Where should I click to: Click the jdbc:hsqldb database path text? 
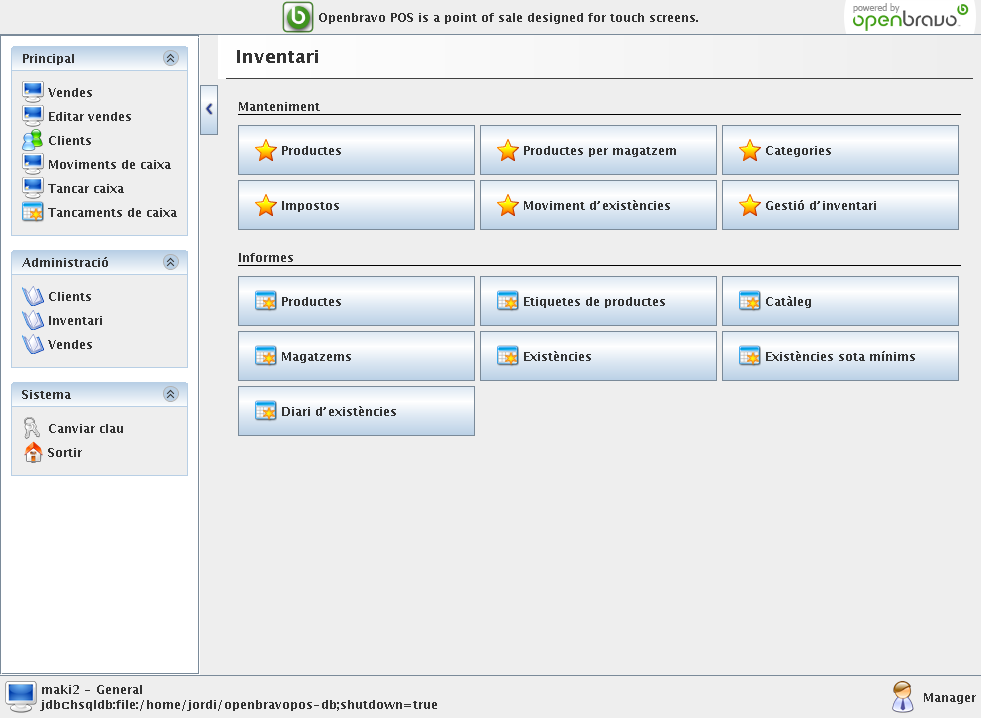pos(239,705)
